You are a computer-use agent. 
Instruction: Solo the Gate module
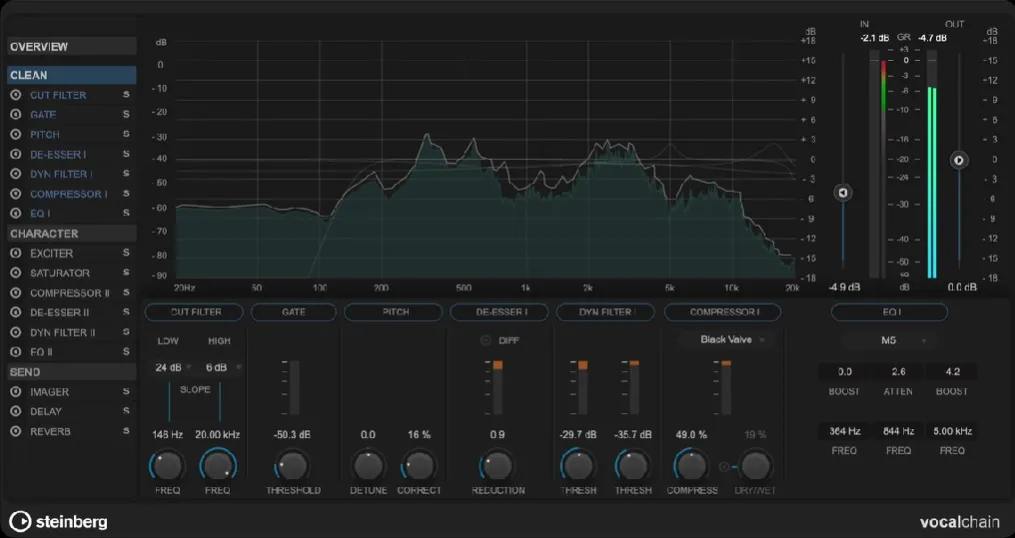coord(126,115)
